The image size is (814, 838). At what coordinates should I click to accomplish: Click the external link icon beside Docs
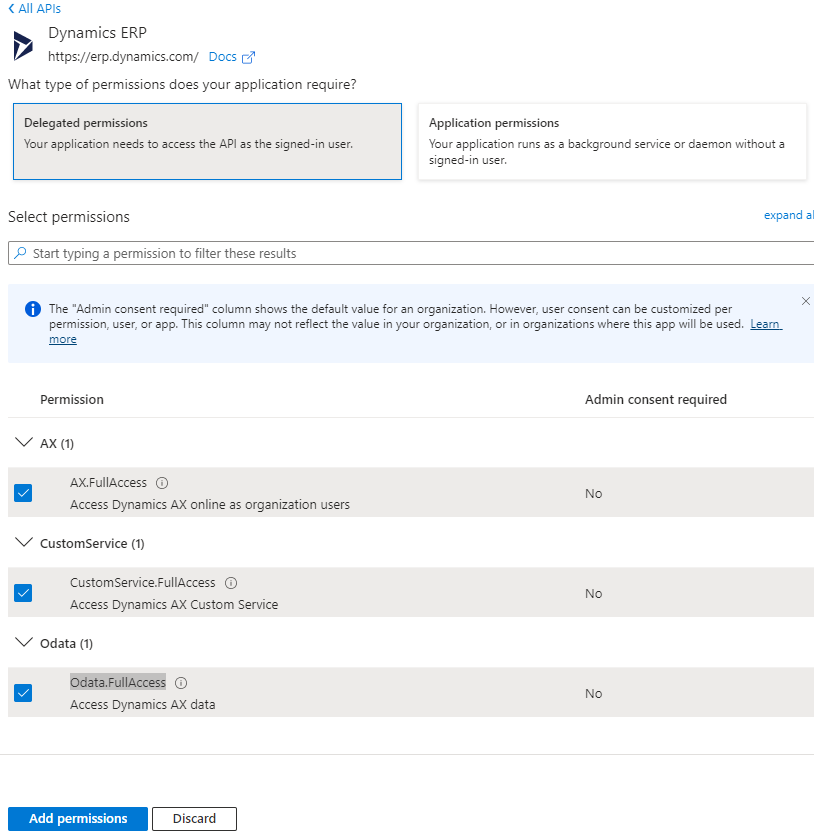pyautogui.click(x=249, y=57)
